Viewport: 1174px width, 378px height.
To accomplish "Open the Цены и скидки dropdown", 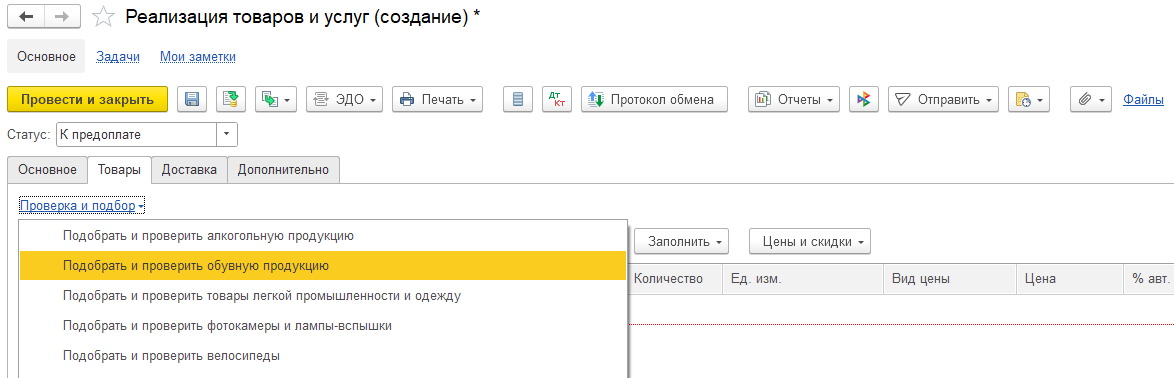I will click(x=809, y=242).
